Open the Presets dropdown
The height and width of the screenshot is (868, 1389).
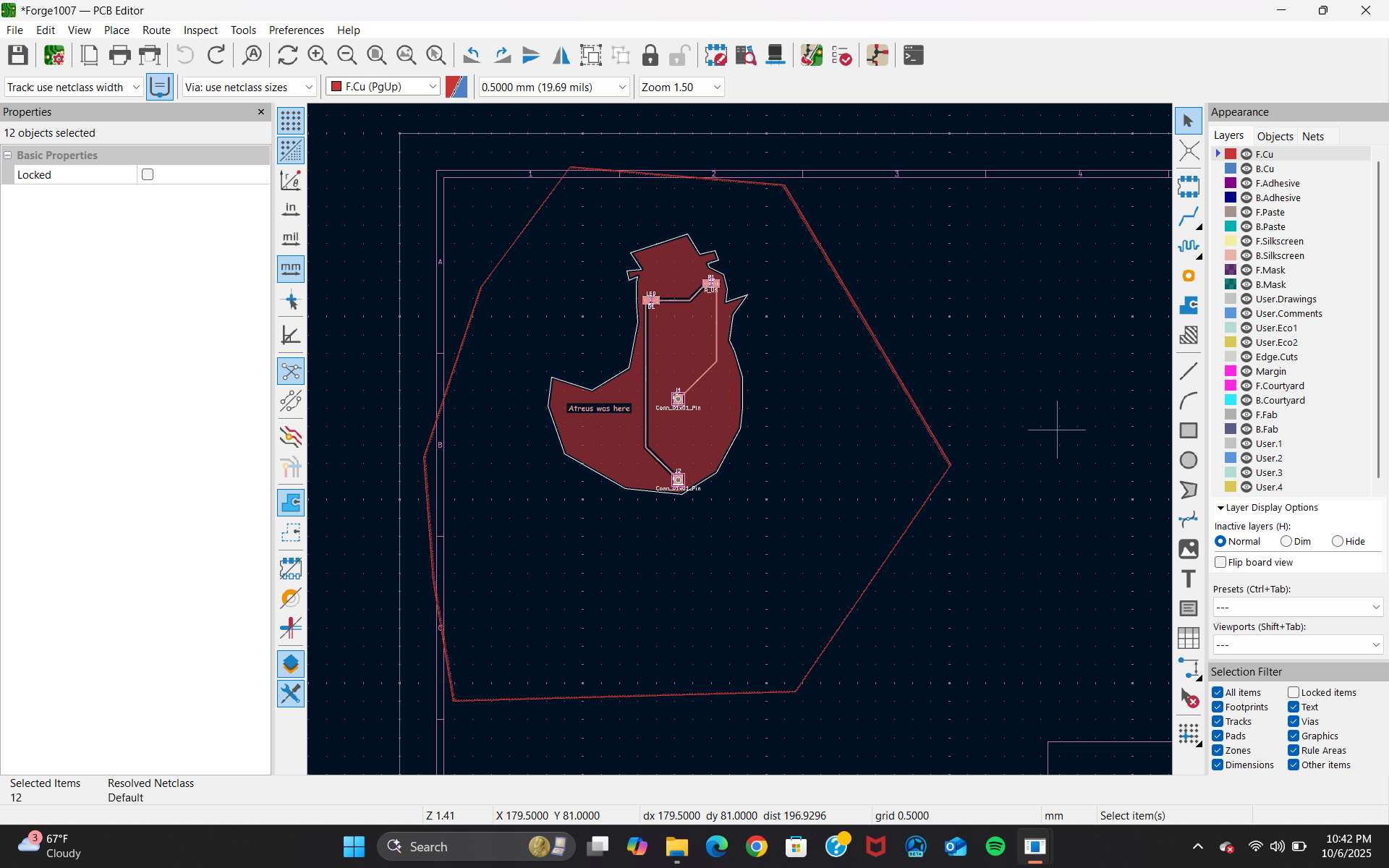[x=1297, y=608]
